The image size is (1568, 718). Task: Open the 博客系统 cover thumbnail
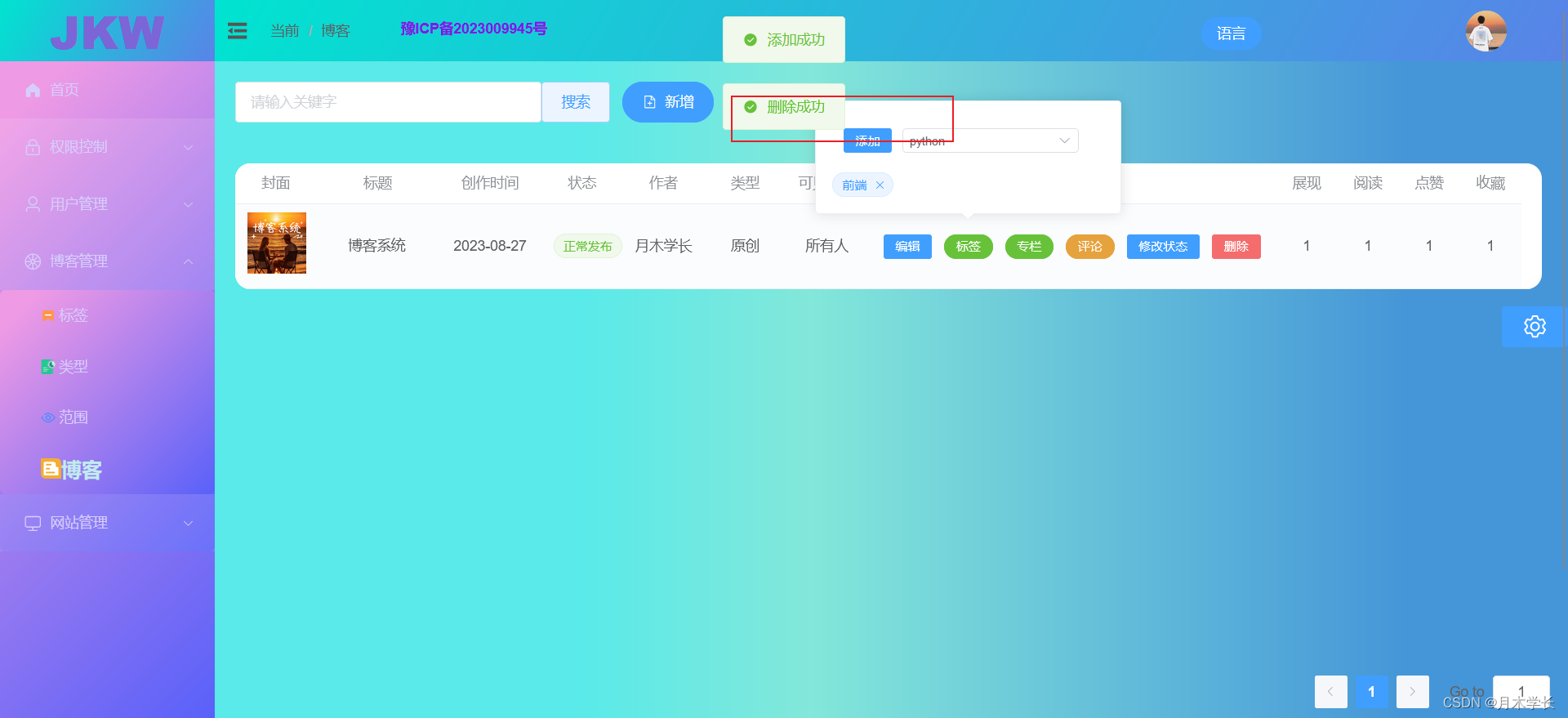pos(277,243)
